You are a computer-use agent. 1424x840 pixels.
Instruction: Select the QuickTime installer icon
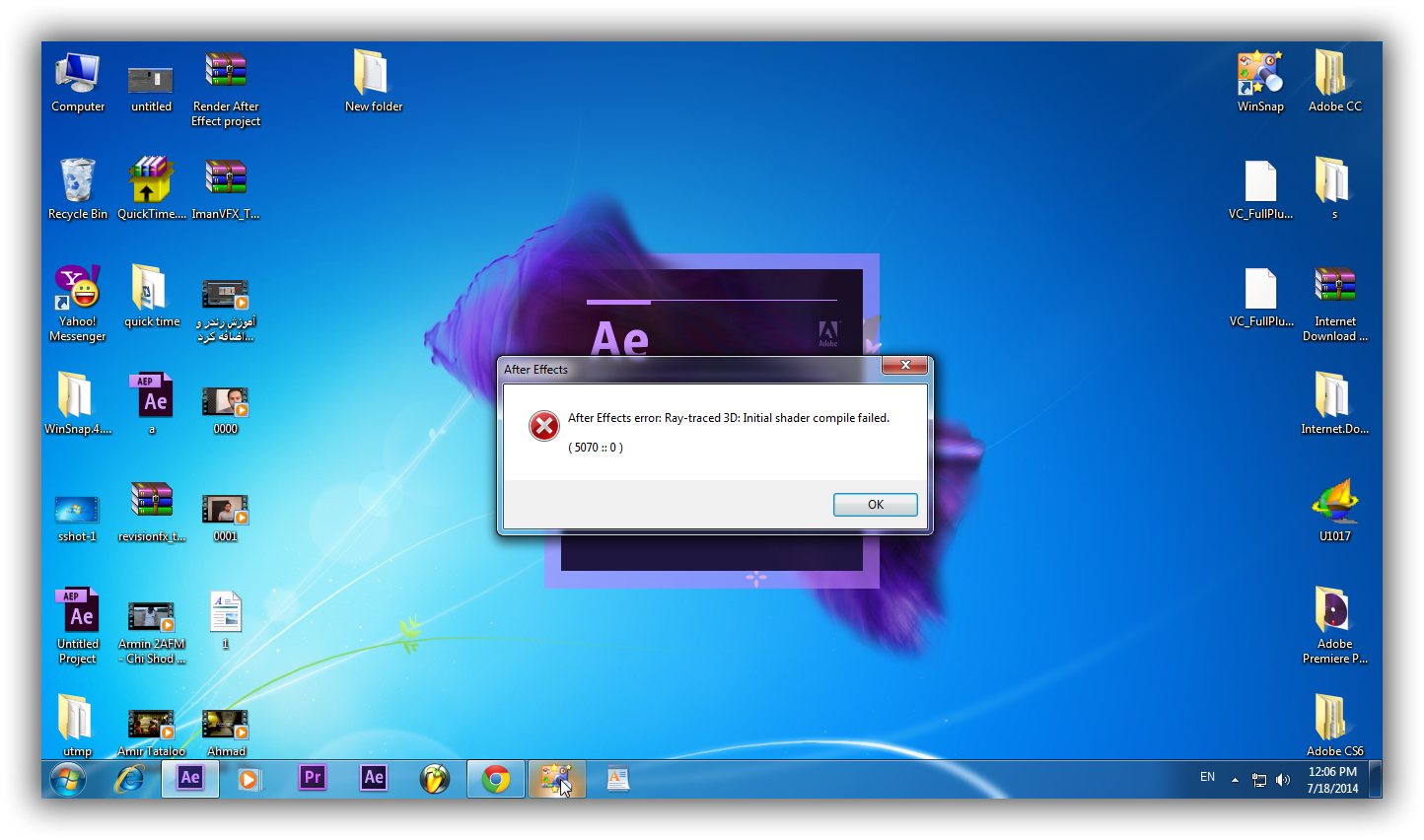point(151,189)
